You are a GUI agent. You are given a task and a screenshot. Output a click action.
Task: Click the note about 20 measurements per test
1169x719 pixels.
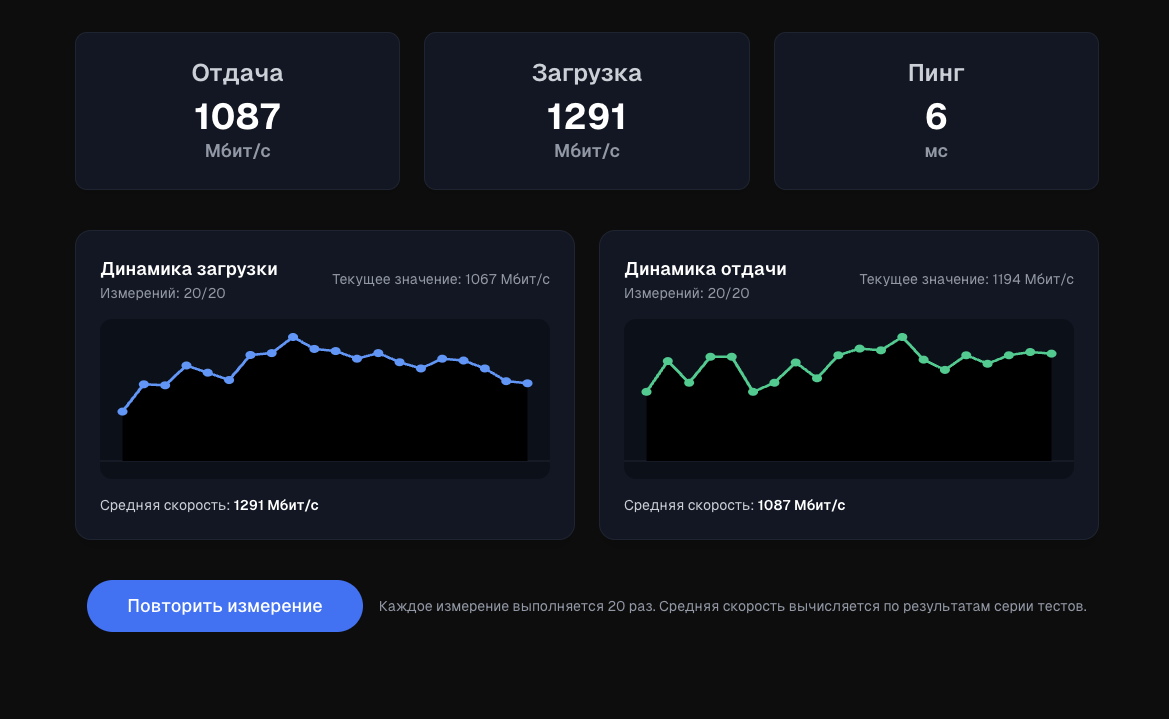[732, 606]
